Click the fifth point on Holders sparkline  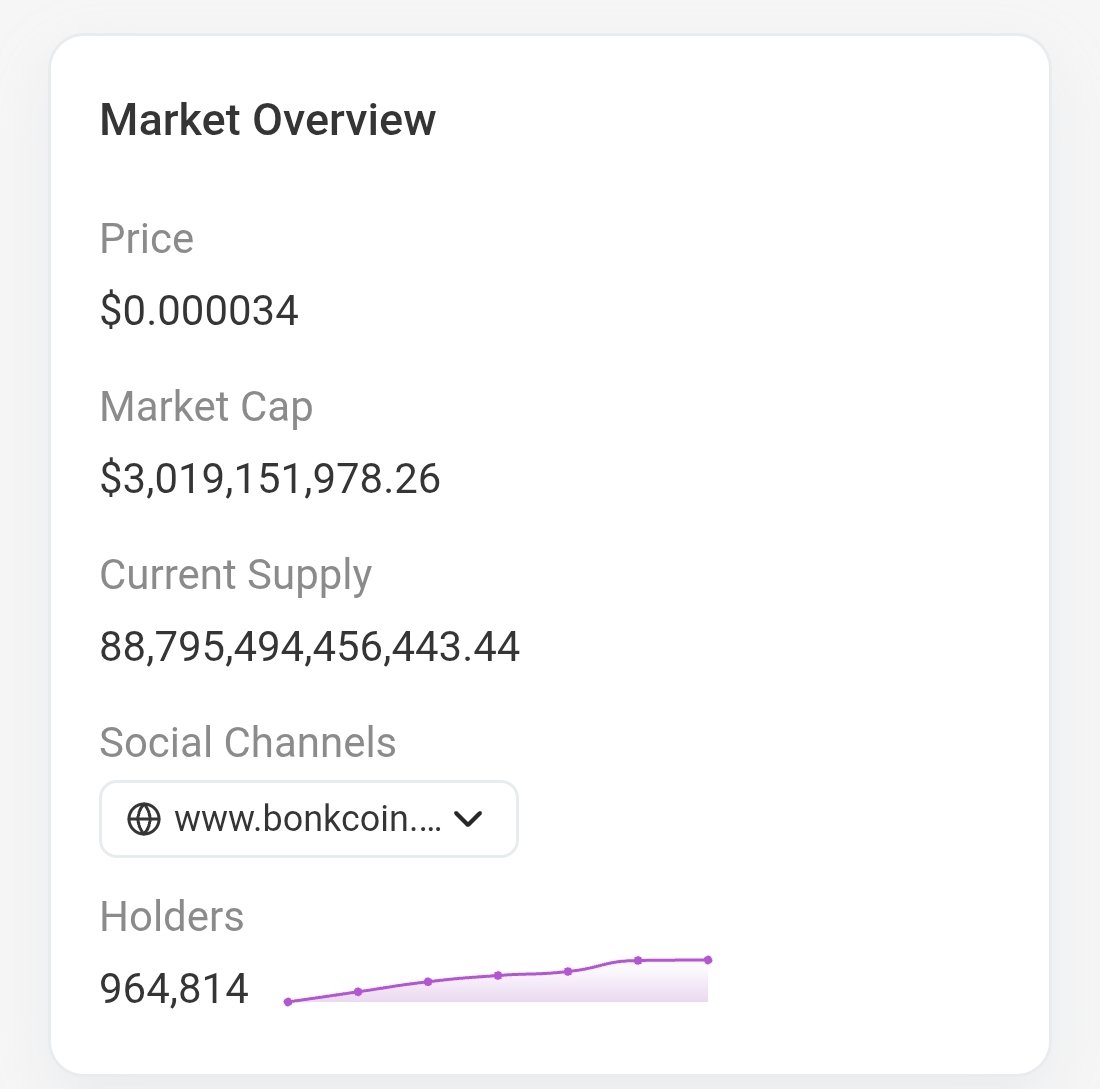pos(568,972)
